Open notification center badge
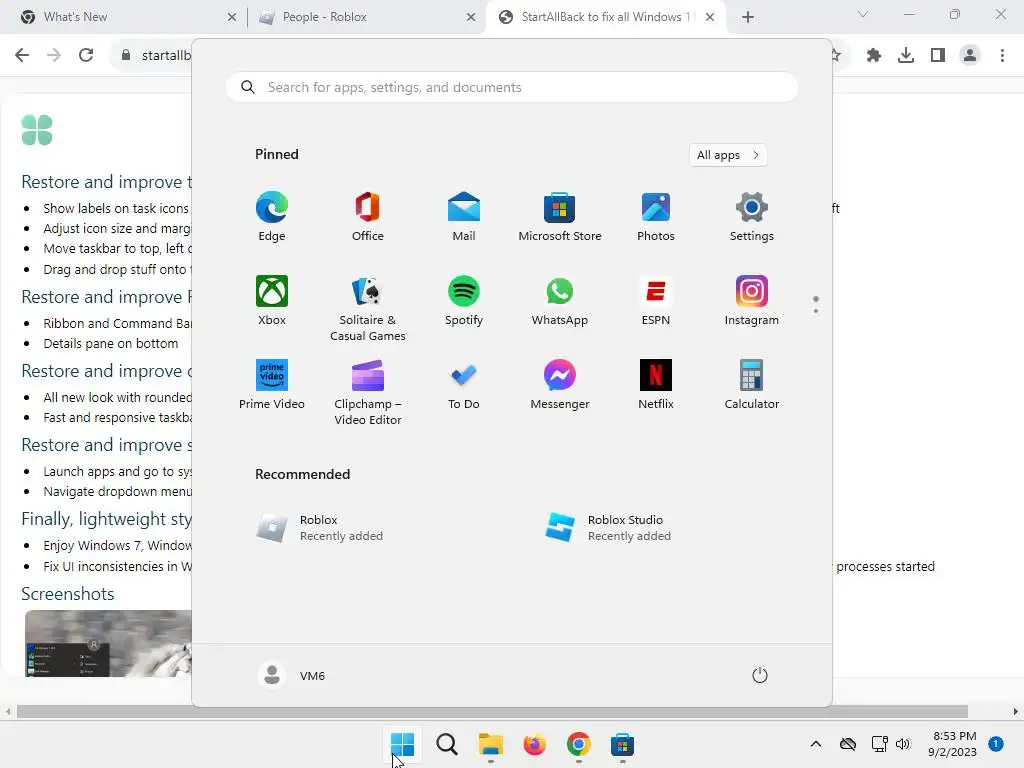 click(995, 744)
